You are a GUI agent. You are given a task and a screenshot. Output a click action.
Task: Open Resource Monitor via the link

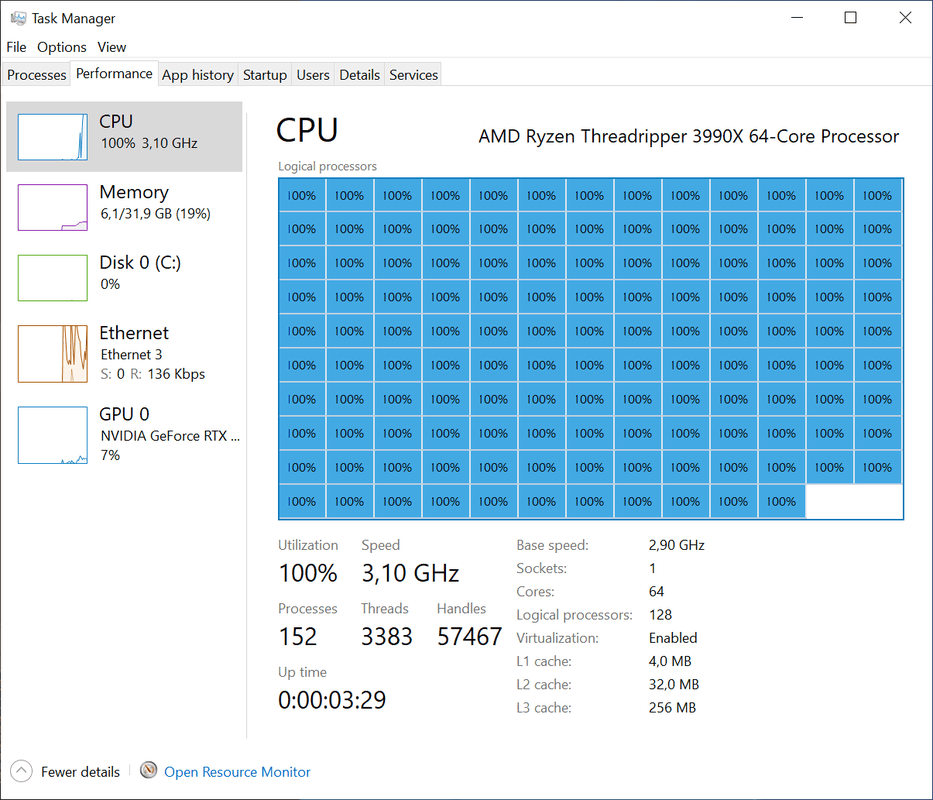point(236,771)
